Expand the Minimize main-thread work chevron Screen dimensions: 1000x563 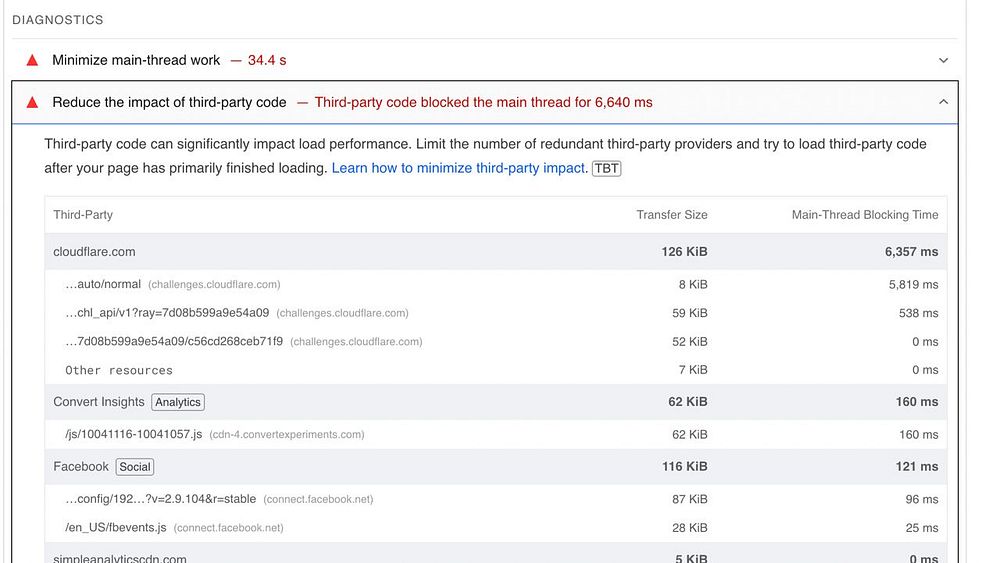943,61
